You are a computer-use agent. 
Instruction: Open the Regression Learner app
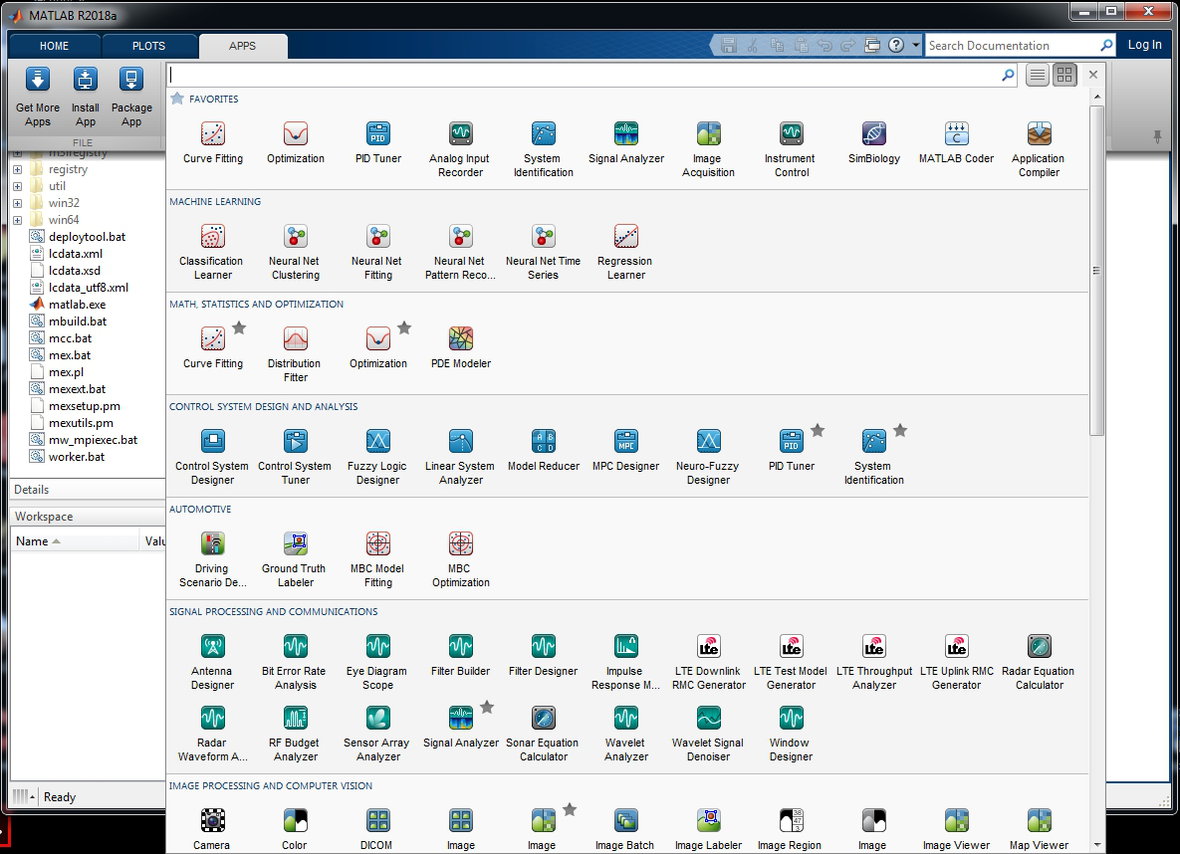[625, 252]
